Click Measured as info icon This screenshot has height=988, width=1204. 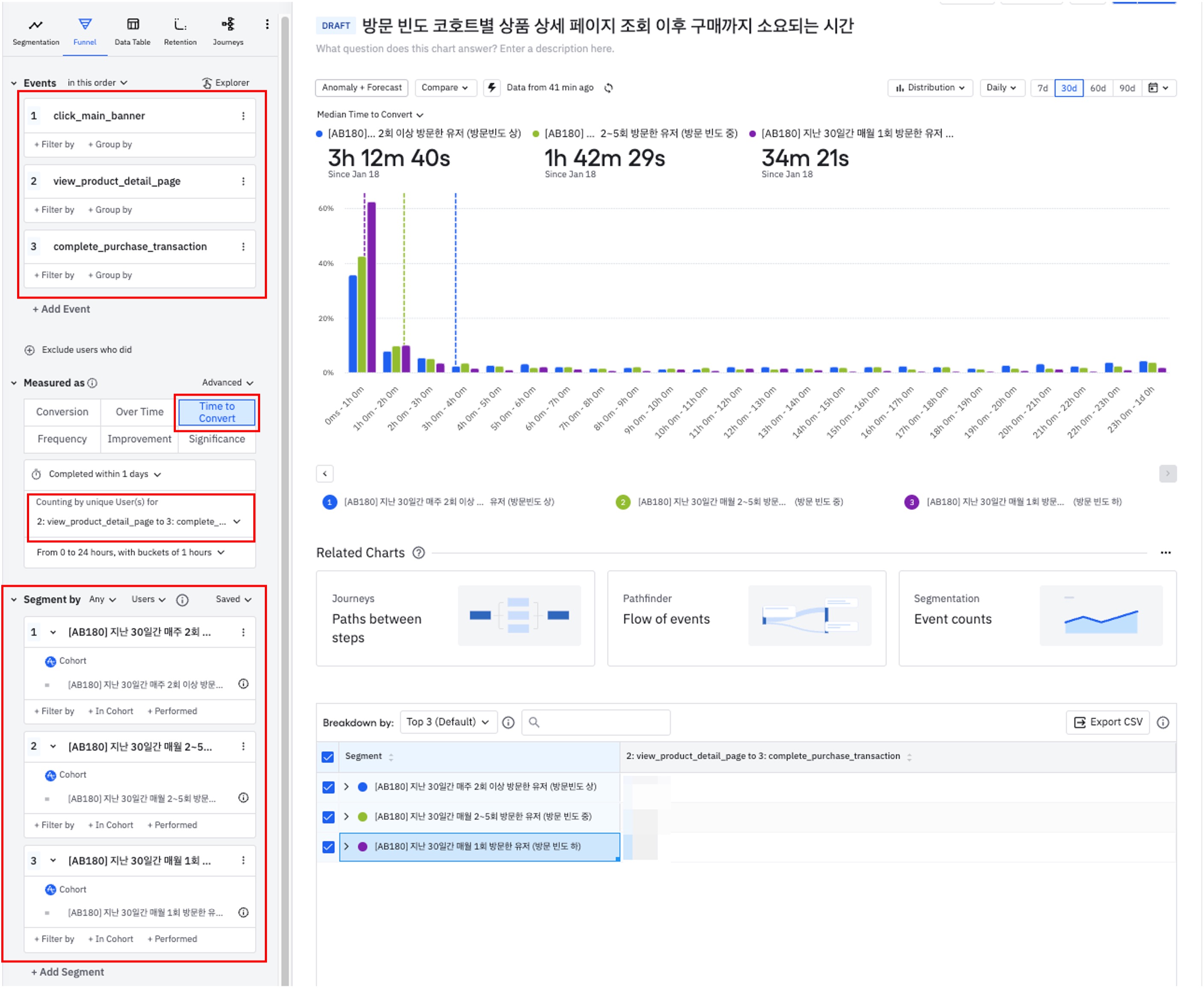[x=92, y=383]
